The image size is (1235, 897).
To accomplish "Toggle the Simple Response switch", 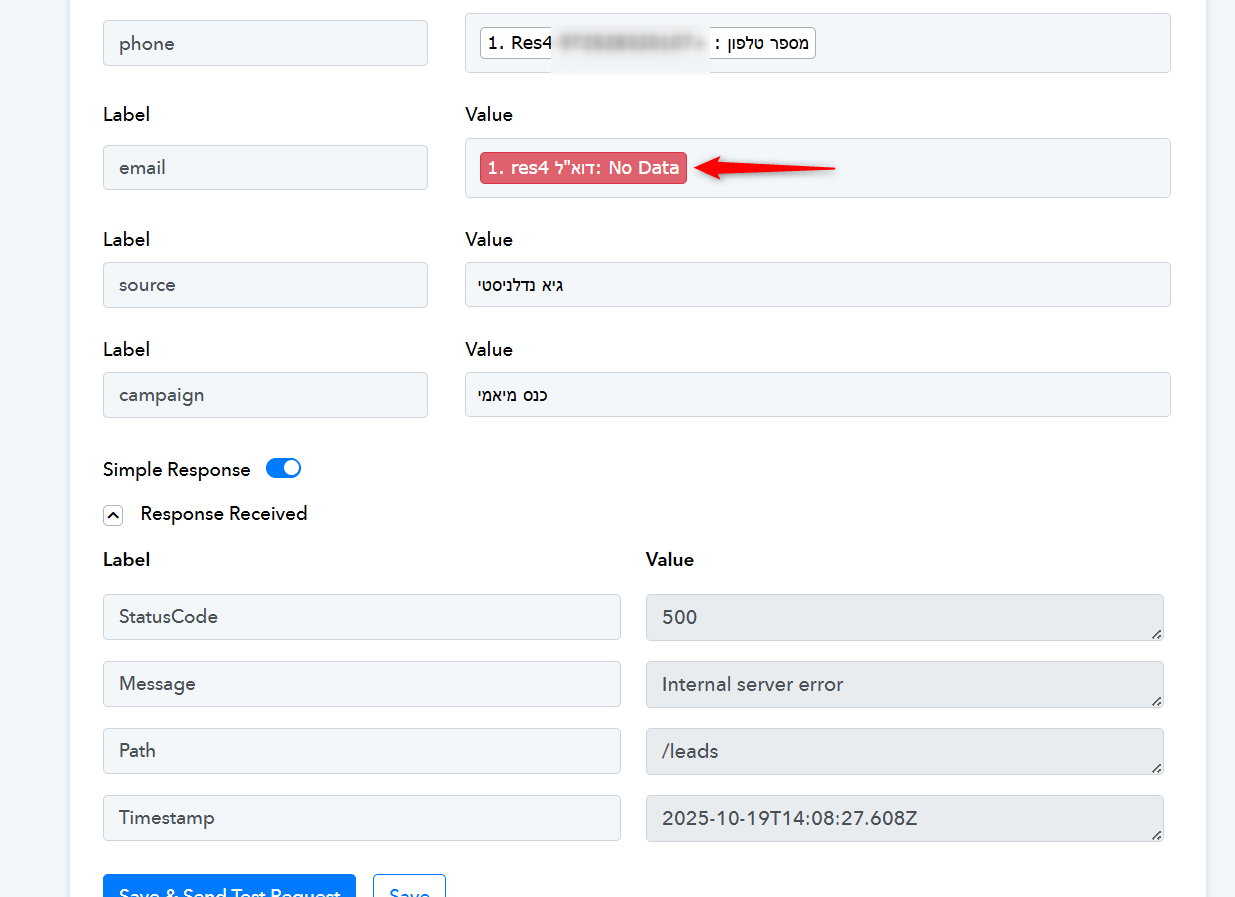I will [x=283, y=469].
